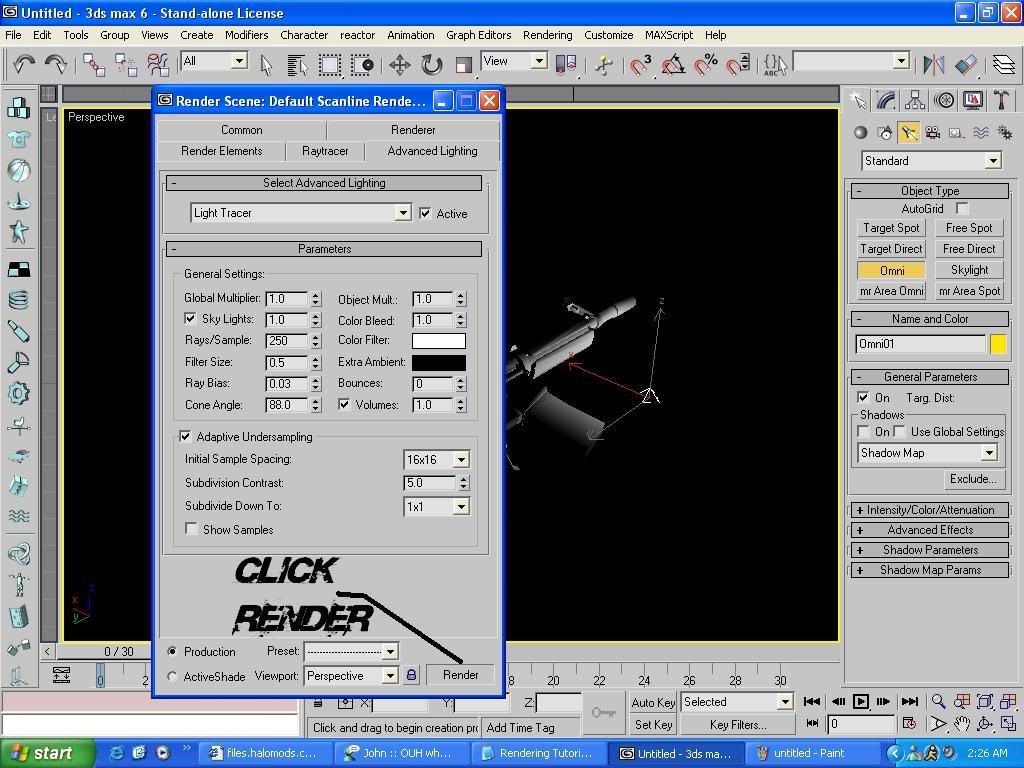The width and height of the screenshot is (1024, 768).
Task: Switch to the Raytracer tab
Action: point(325,151)
